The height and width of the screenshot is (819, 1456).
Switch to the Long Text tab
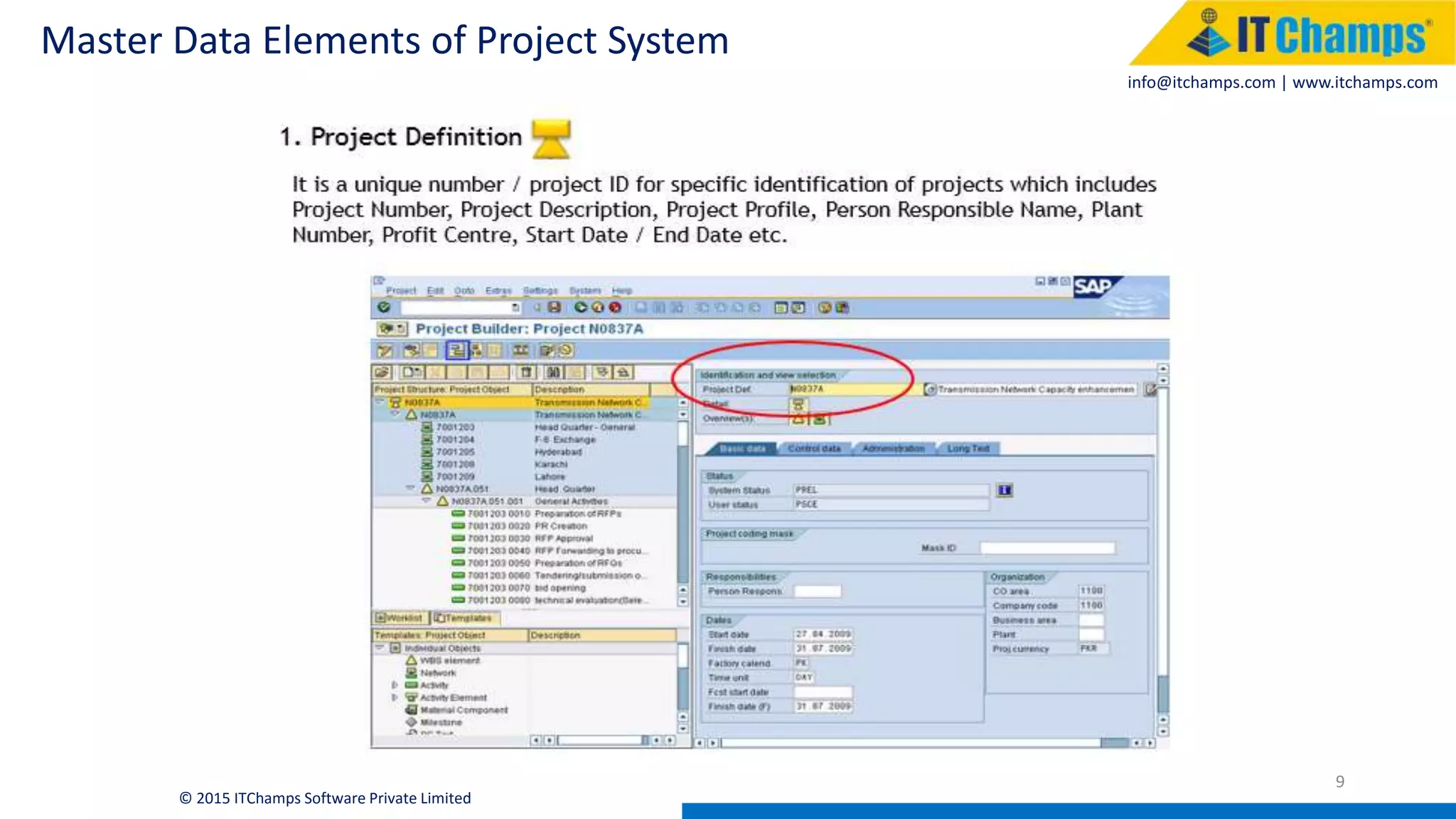coord(968,449)
